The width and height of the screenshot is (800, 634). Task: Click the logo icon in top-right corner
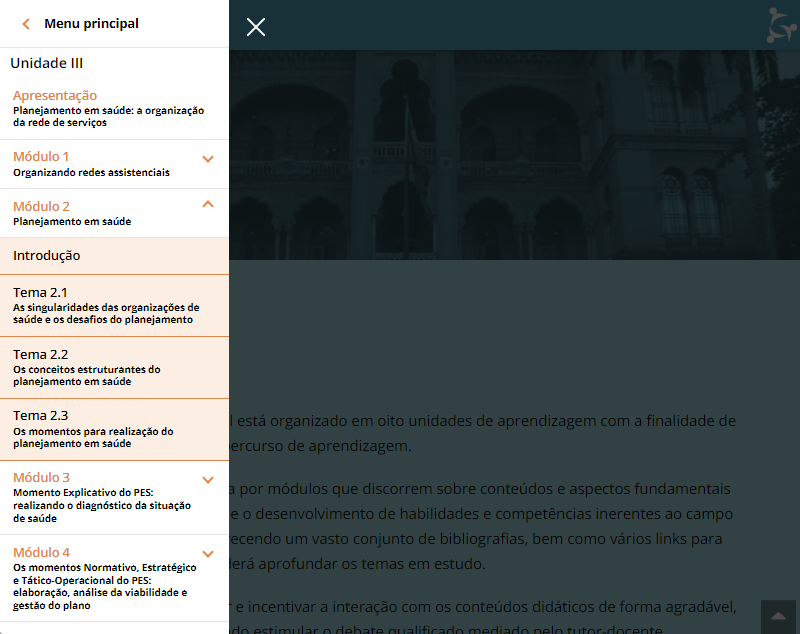(x=784, y=25)
